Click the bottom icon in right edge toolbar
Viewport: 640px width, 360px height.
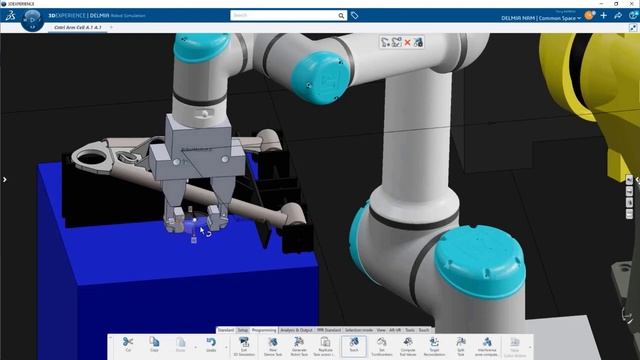coord(629,214)
